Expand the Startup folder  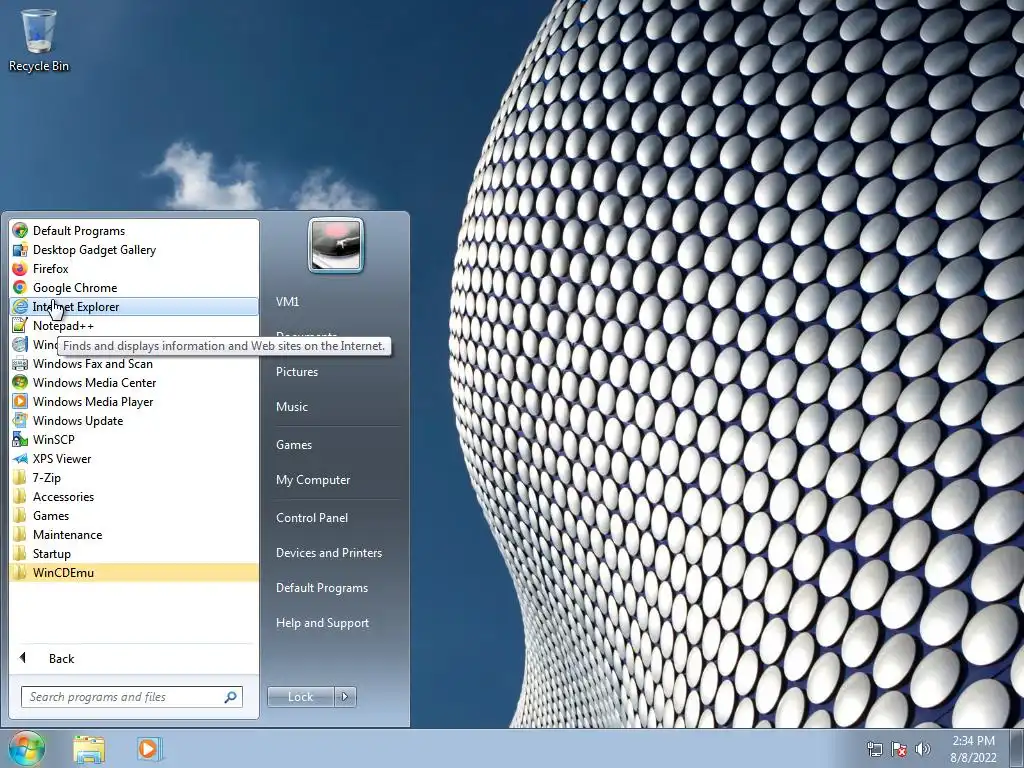[134, 553]
